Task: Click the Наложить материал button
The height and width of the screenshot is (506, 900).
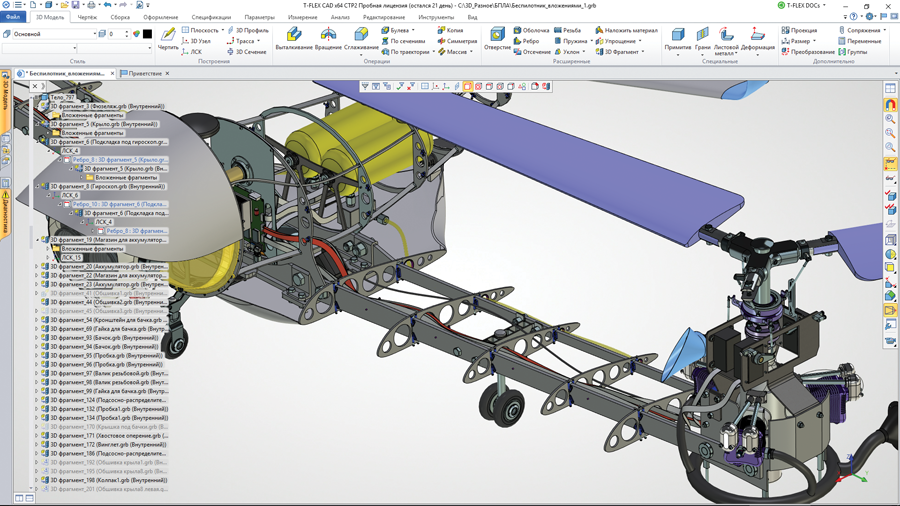Action: click(626, 30)
